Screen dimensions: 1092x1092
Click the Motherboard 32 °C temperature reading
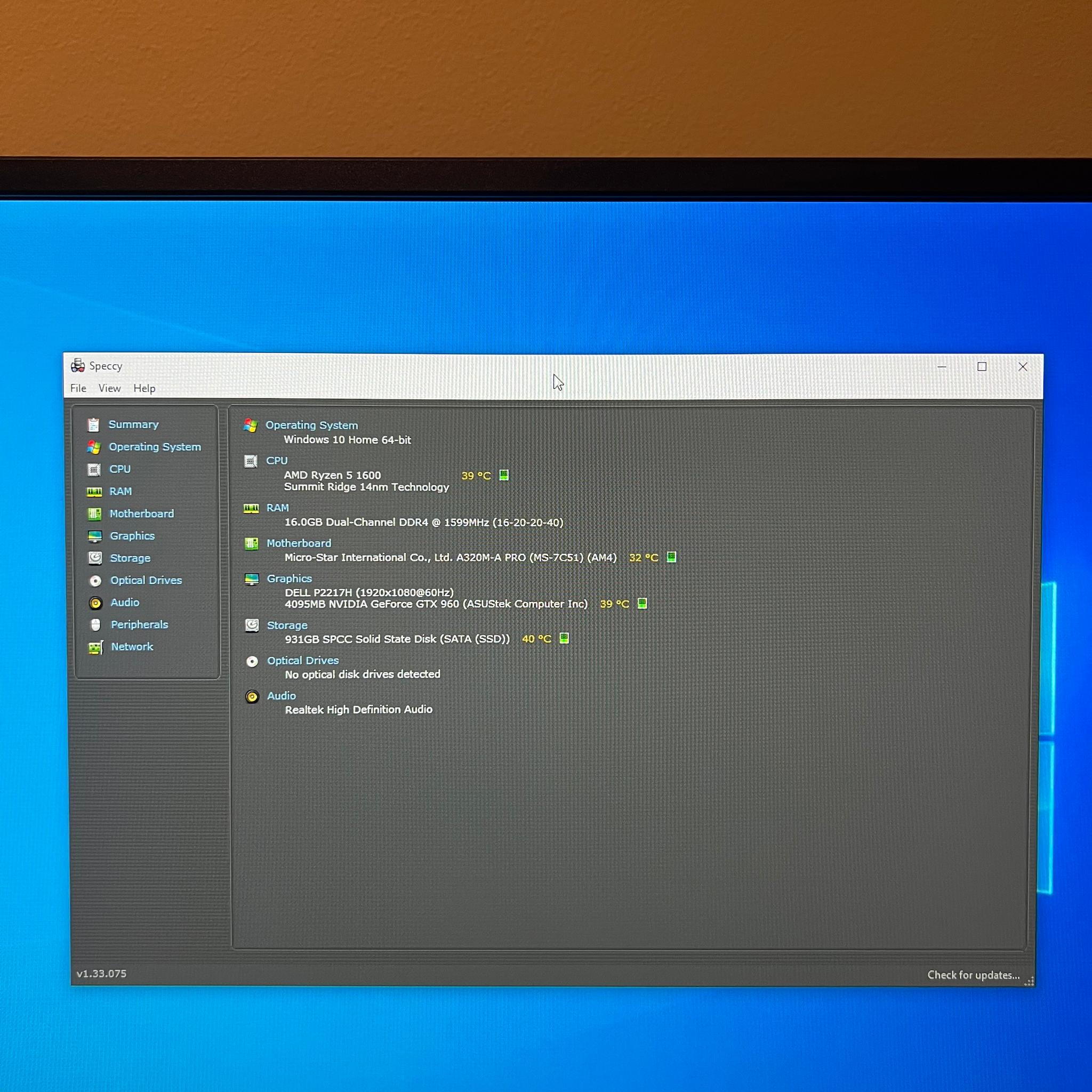pos(644,558)
